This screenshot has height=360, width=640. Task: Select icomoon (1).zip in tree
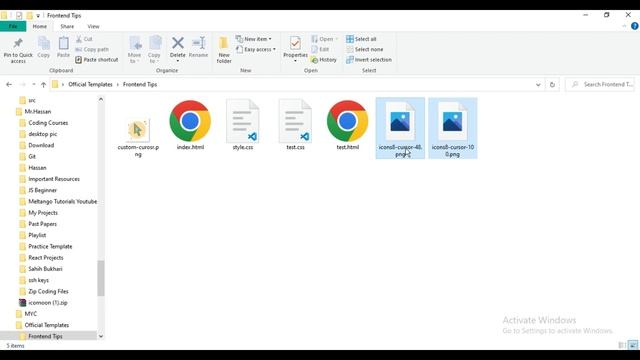point(43,302)
